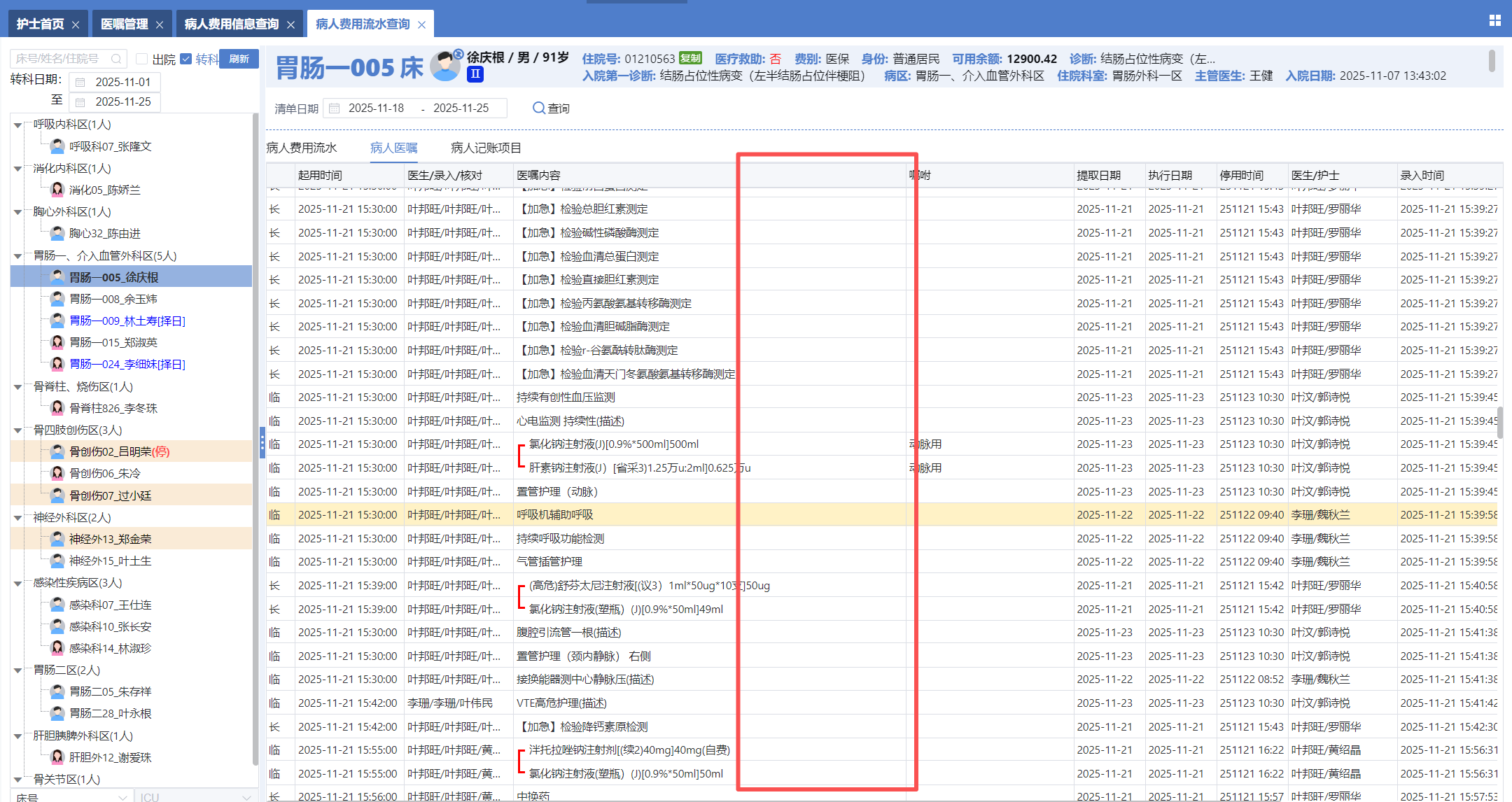The height and width of the screenshot is (802, 1512).
Task: Click the patient search magnifier icon
Action: coord(116,59)
